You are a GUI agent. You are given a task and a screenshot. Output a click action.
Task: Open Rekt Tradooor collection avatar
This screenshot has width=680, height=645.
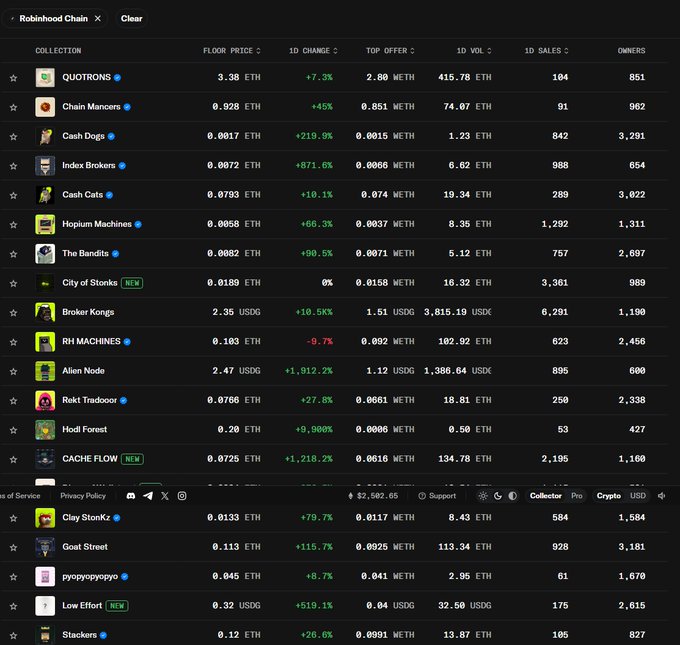(45, 400)
